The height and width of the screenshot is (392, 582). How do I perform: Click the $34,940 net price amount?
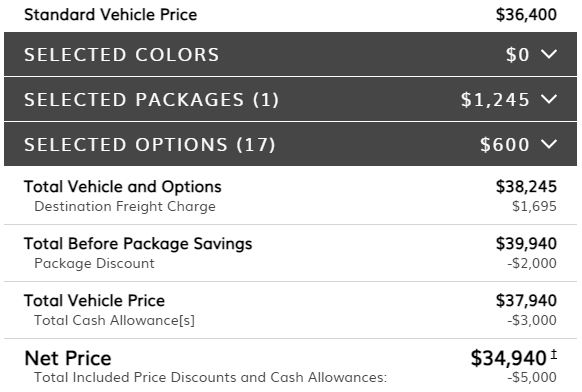[508, 358]
